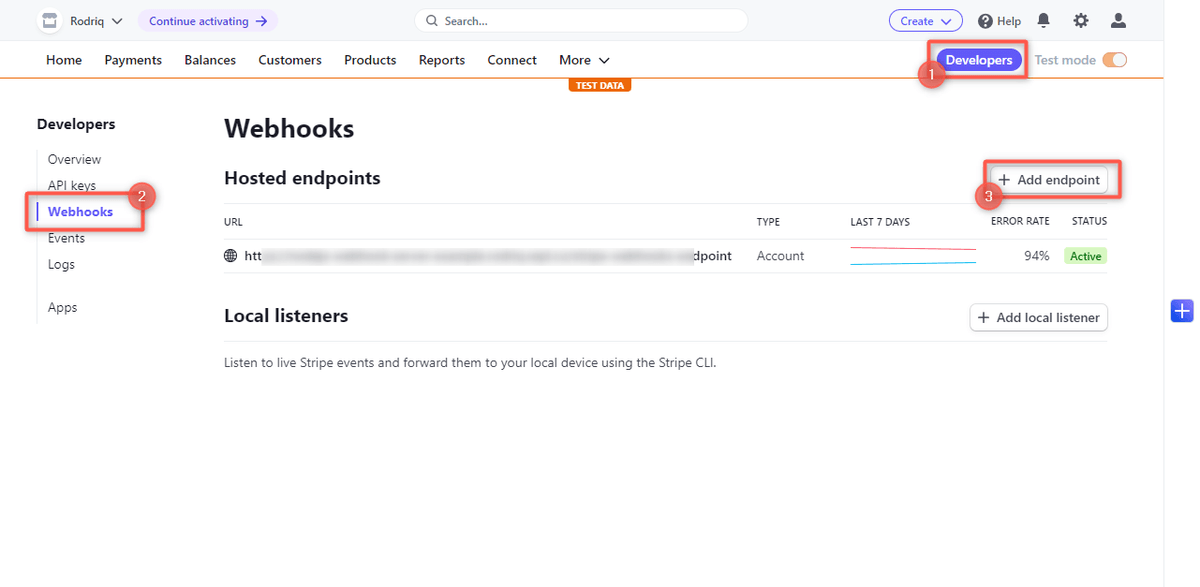This screenshot has height=587, width=1200.
Task: Click the globe icon beside the webhook URL
Action: click(x=232, y=255)
